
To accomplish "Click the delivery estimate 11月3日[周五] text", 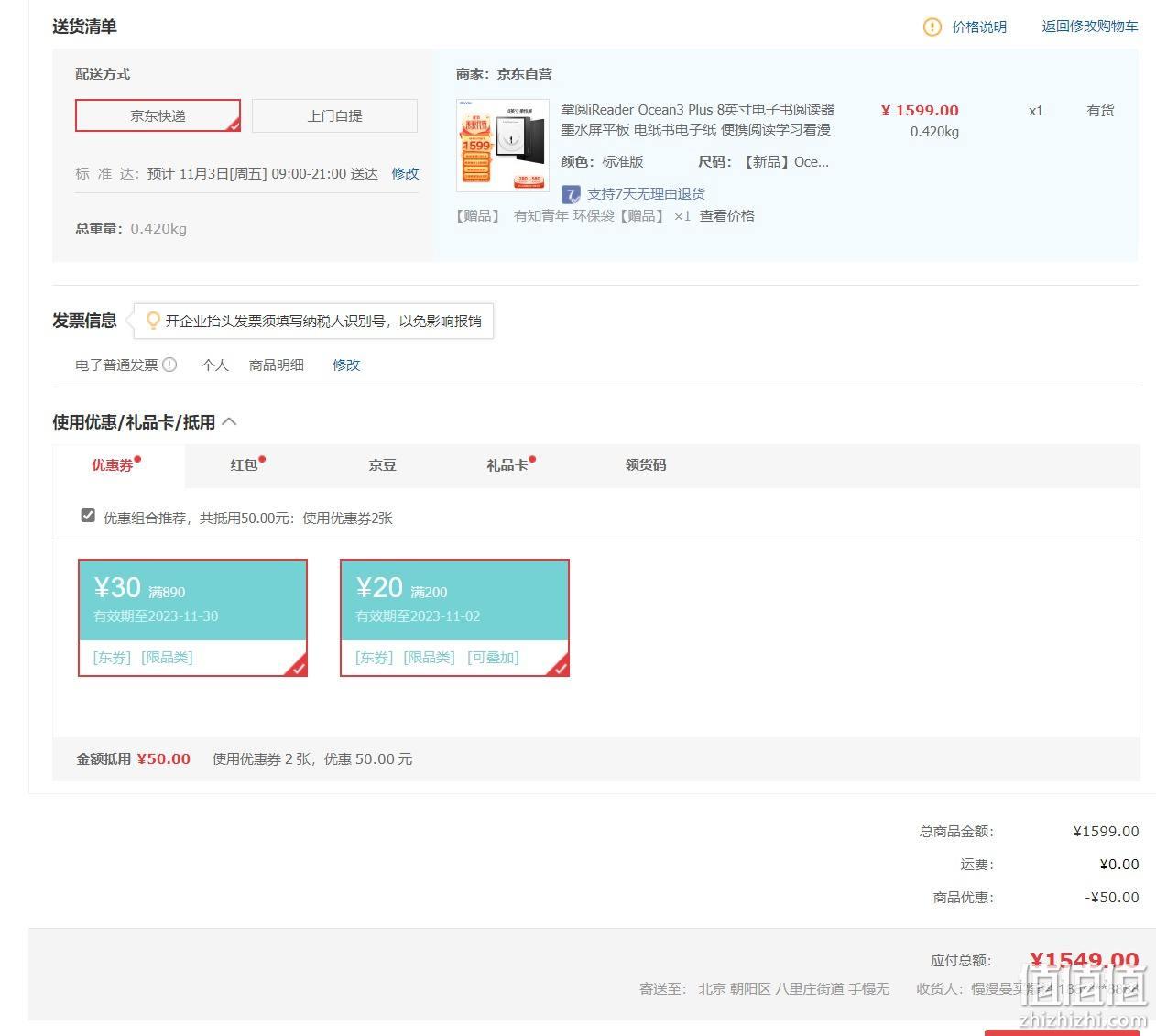I will click(x=262, y=174).
